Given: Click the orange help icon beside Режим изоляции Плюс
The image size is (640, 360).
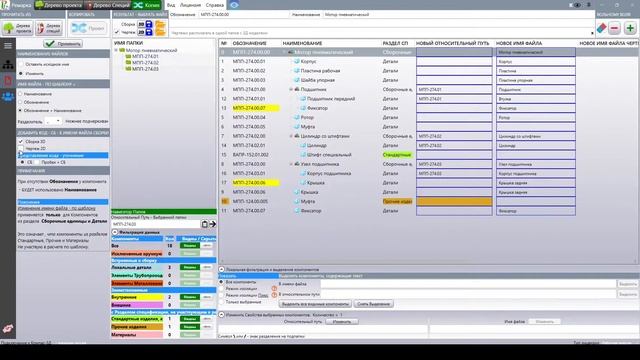Looking at the screenshot, I should coord(274,295).
